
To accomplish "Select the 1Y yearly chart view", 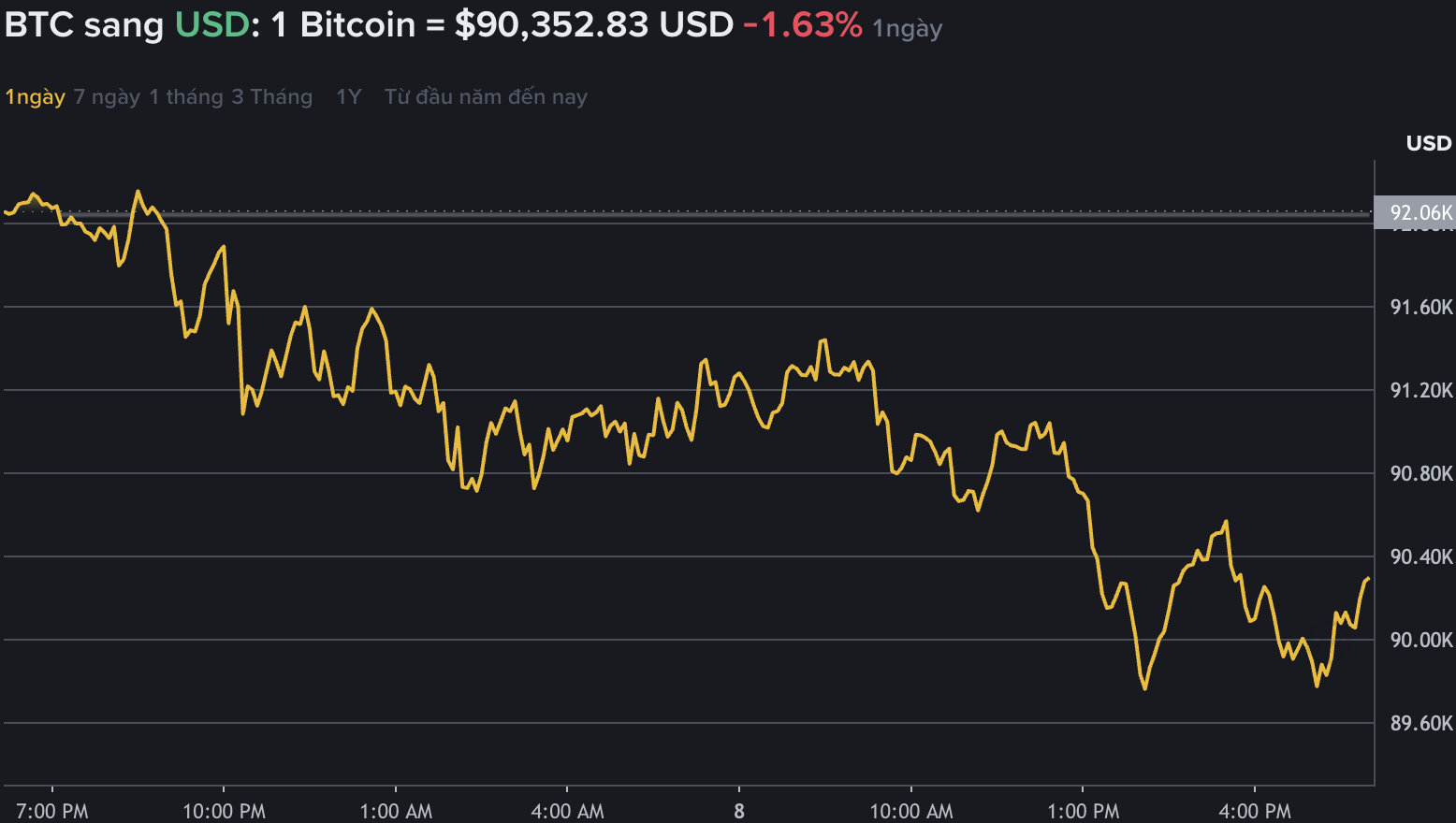I will pyautogui.click(x=347, y=96).
